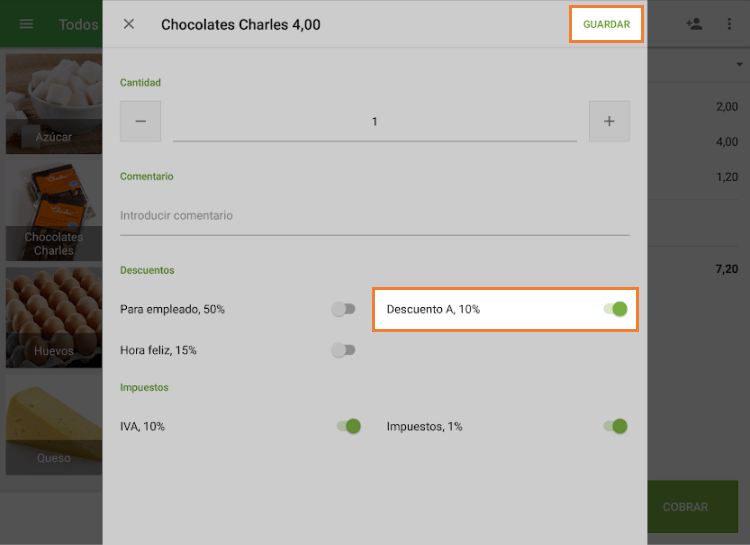Save changes with GUARDAR
750x545 pixels.
point(606,24)
